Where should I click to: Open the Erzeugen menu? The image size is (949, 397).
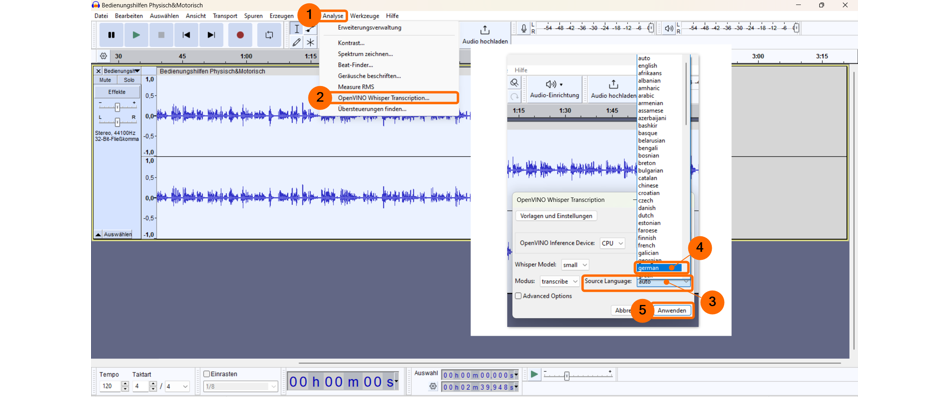pos(281,16)
